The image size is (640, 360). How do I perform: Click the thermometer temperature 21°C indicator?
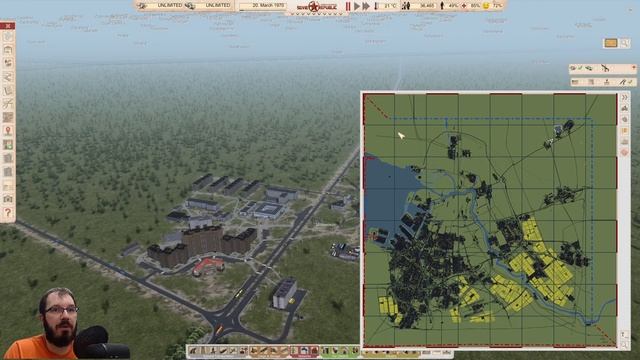[x=386, y=6]
